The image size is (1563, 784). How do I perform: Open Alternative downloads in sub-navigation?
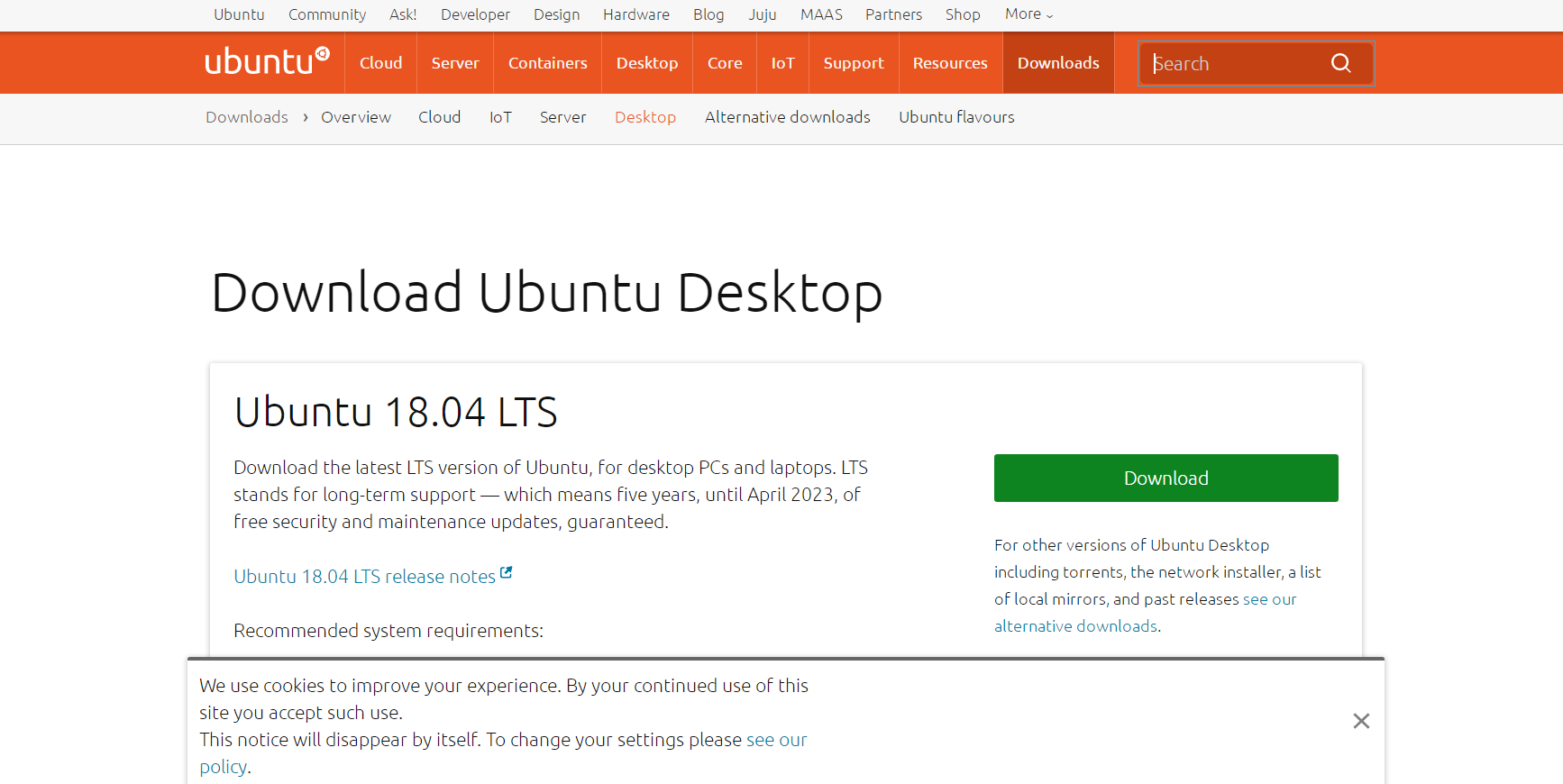tap(788, 117)
